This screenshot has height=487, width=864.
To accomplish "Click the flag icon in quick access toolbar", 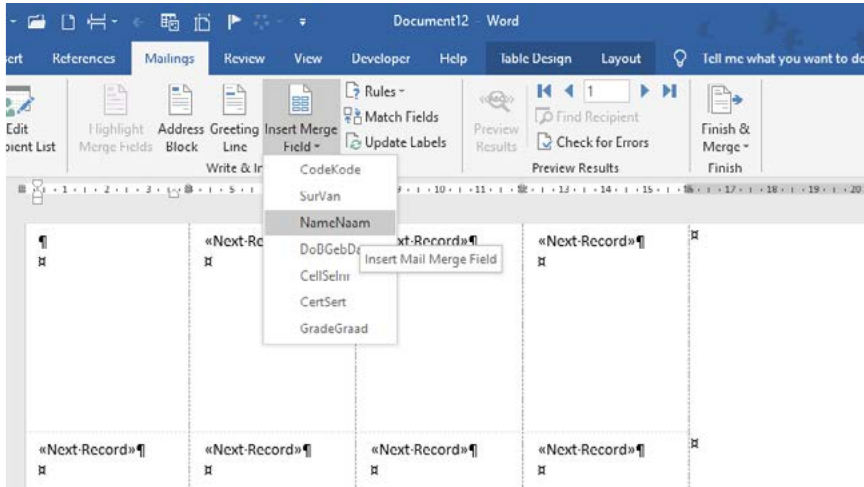I will point(234,22).
